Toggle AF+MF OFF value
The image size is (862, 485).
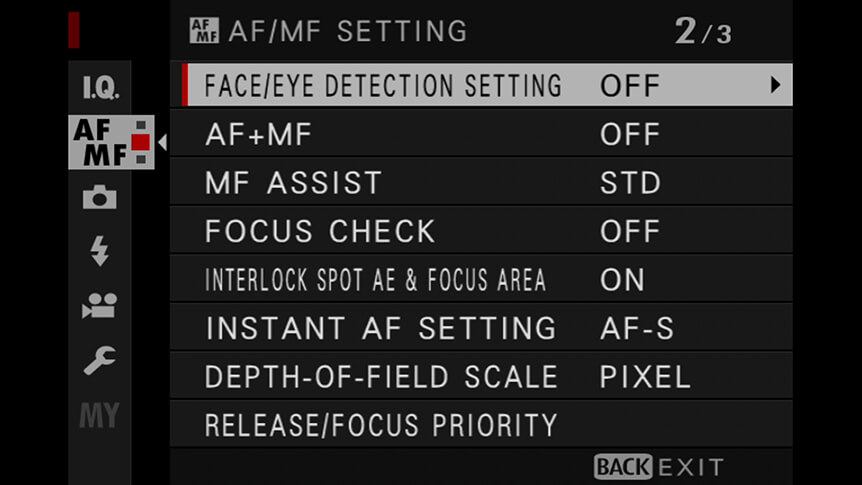630,135
